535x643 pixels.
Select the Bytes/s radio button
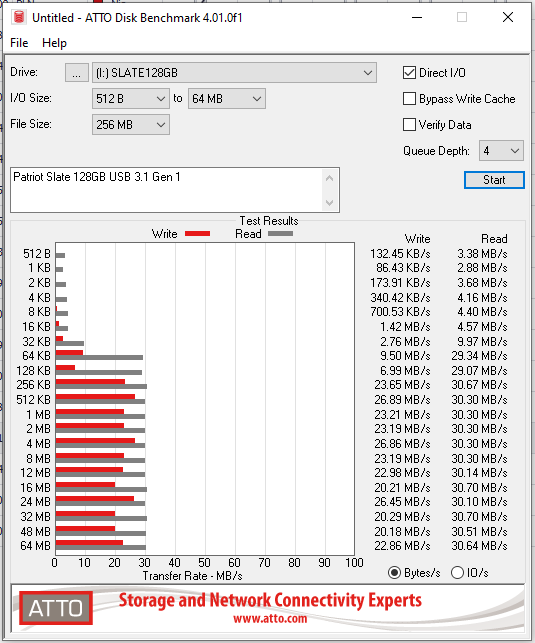coord(394,572)
